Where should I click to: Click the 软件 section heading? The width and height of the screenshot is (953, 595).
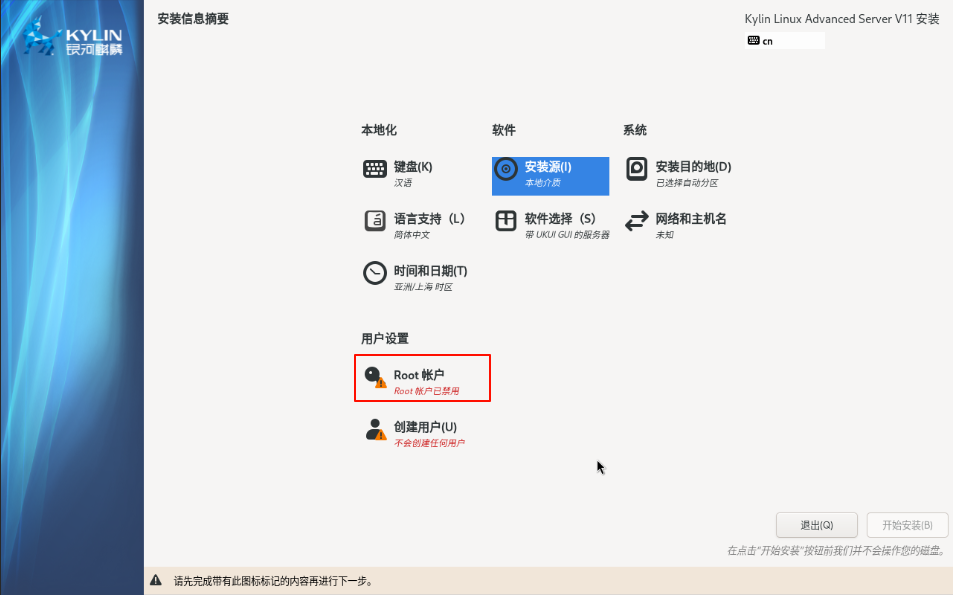coord(504,130)
